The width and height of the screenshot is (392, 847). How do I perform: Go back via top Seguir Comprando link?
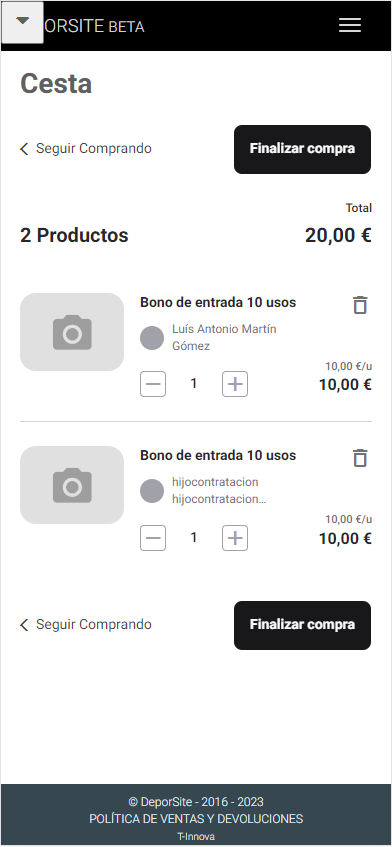click(86, 149)
